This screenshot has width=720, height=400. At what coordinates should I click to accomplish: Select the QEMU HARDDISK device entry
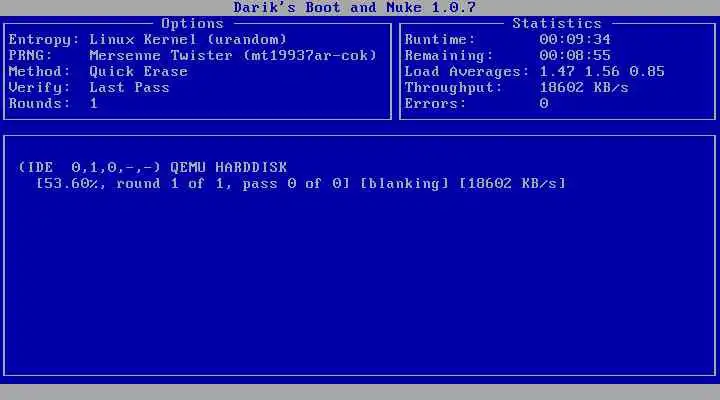228,167
